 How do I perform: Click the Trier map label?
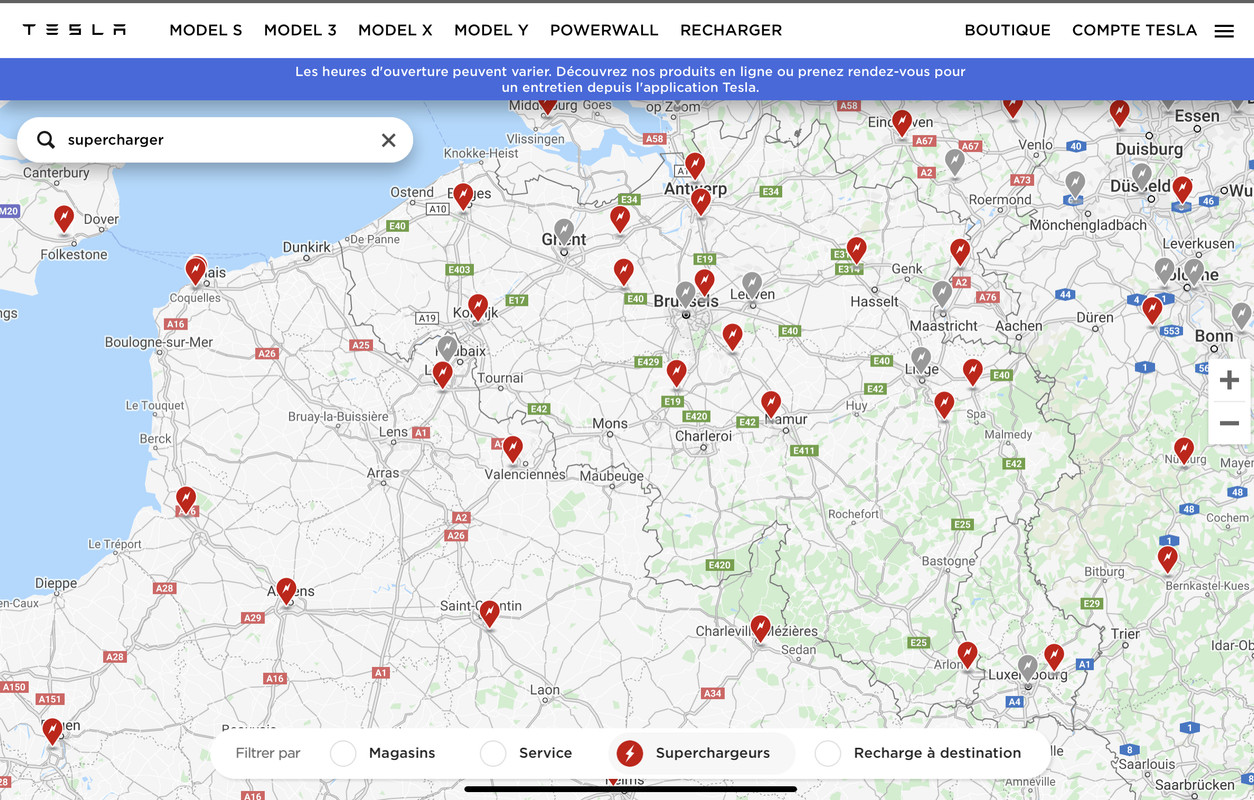1125,633
